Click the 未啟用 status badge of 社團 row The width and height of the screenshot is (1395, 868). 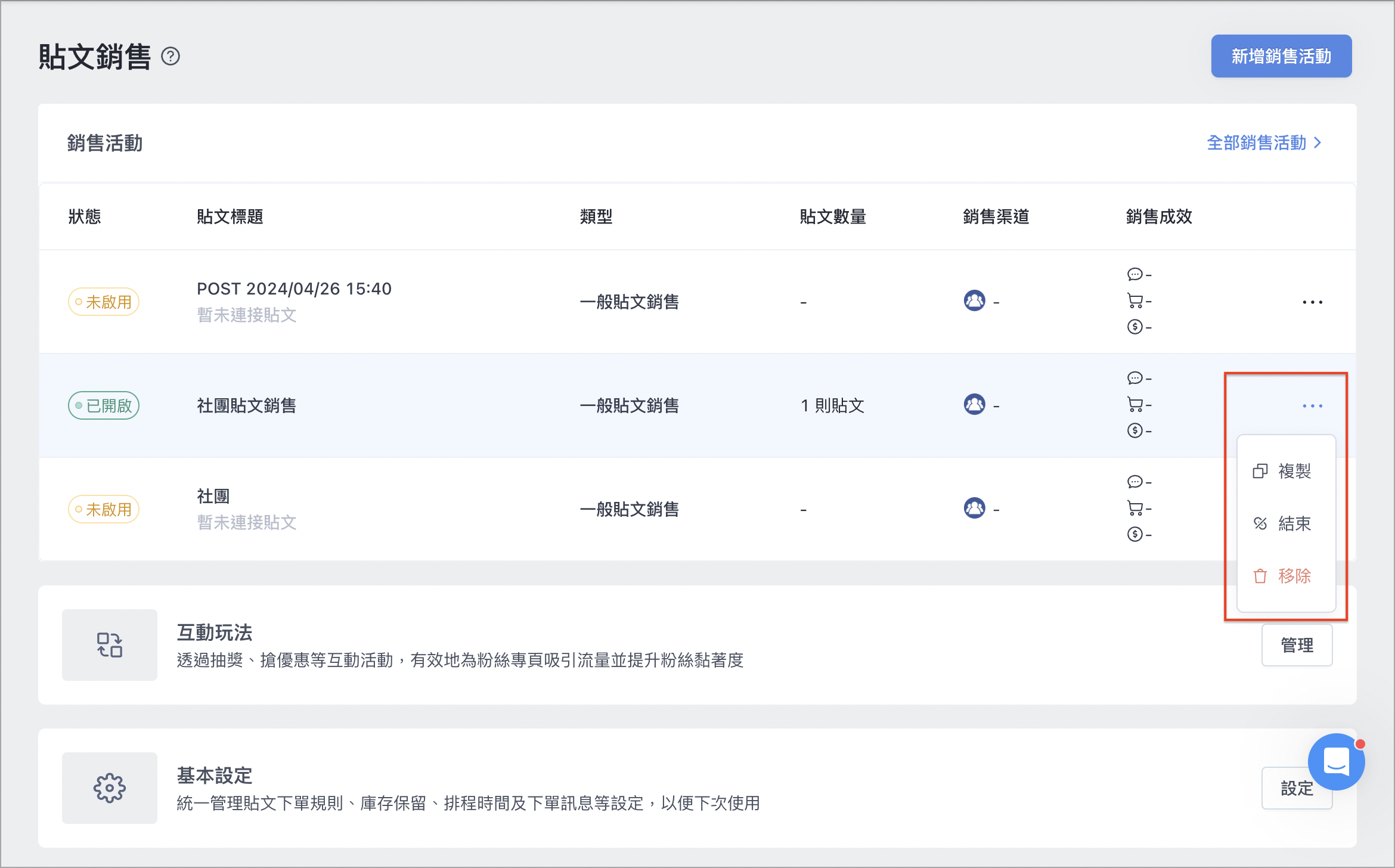(x=104, y=510)
